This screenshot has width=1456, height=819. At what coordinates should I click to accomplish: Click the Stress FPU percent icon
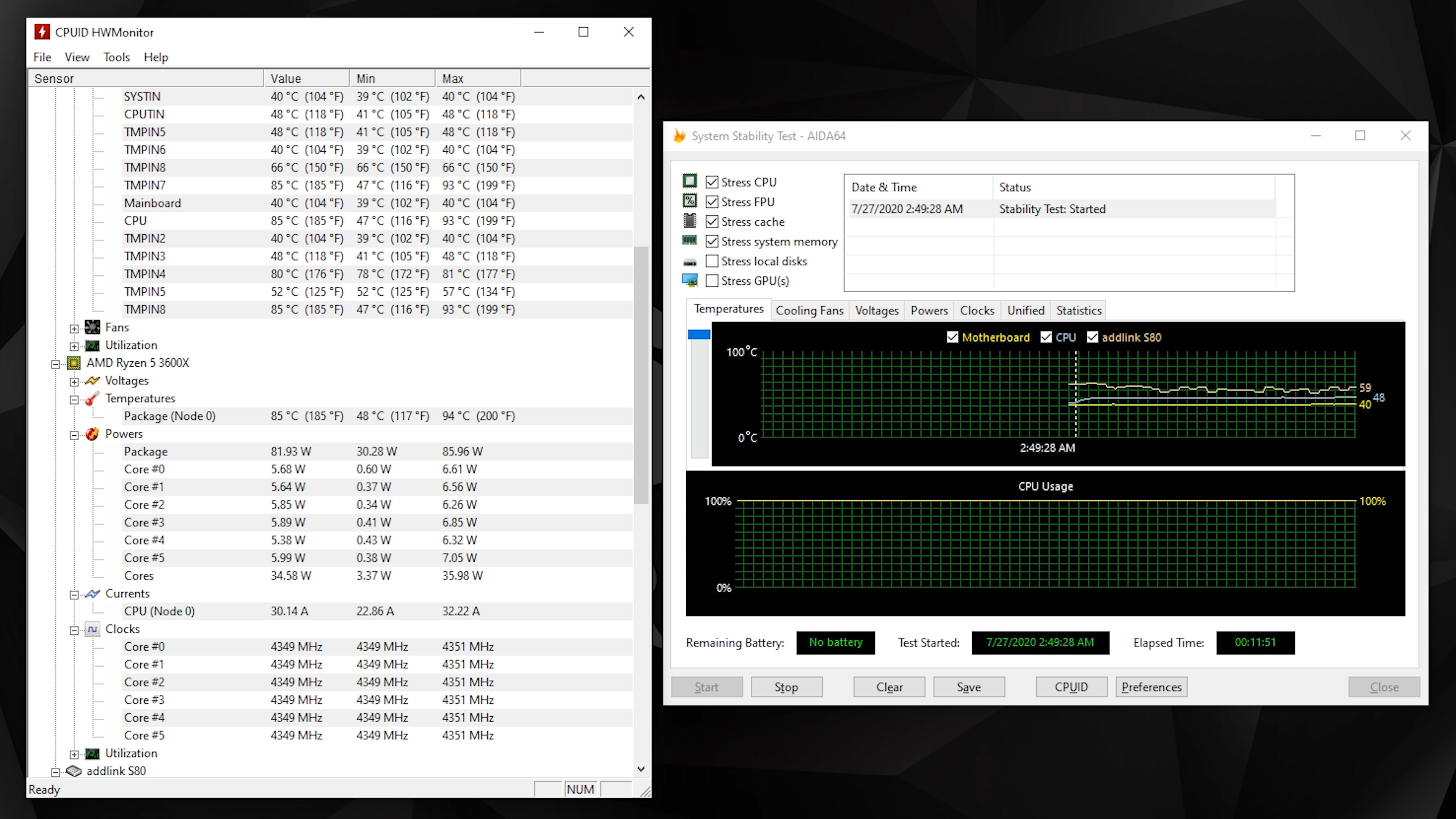690,201
